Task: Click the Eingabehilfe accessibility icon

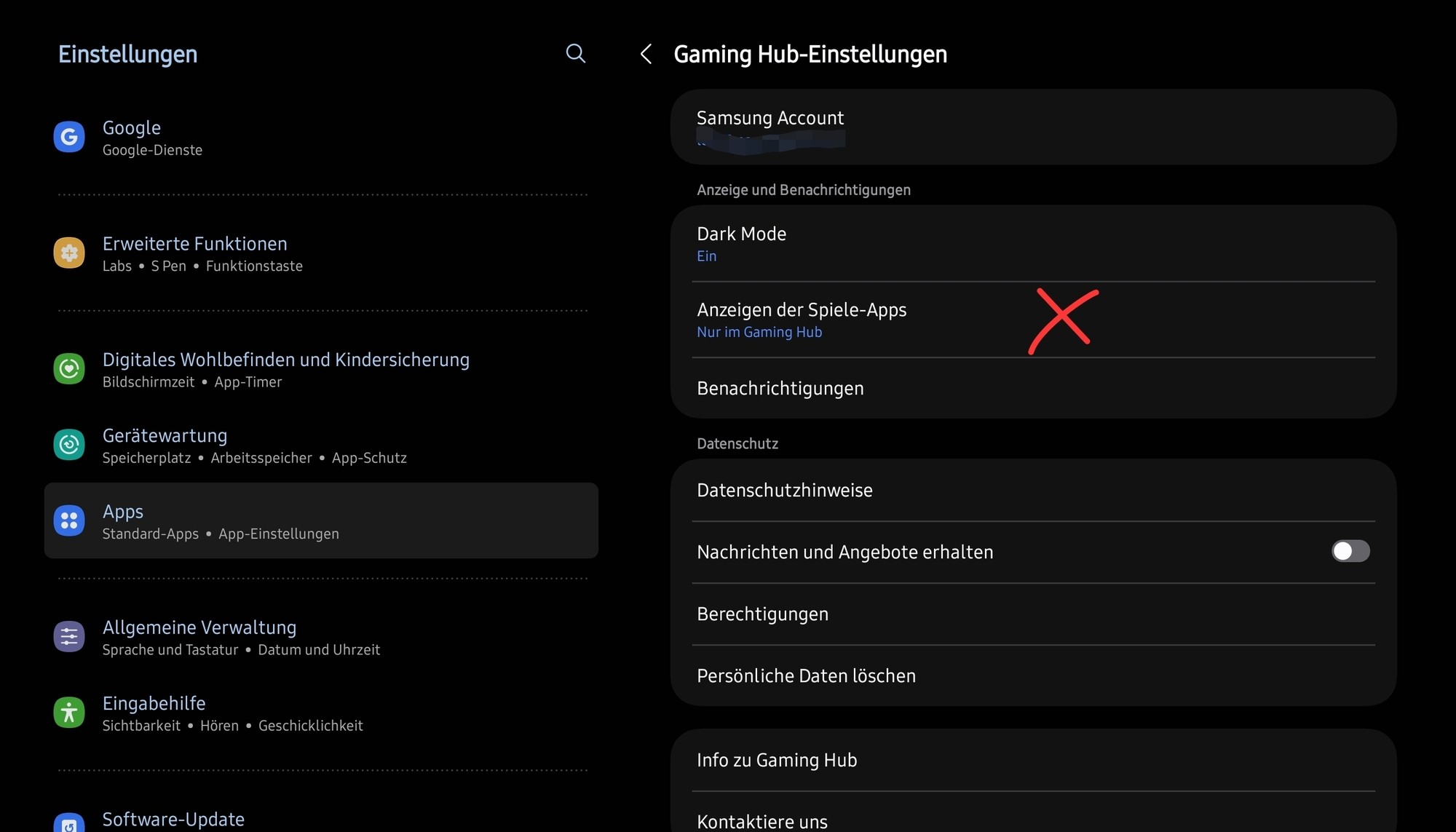Action: coord(69,713)
